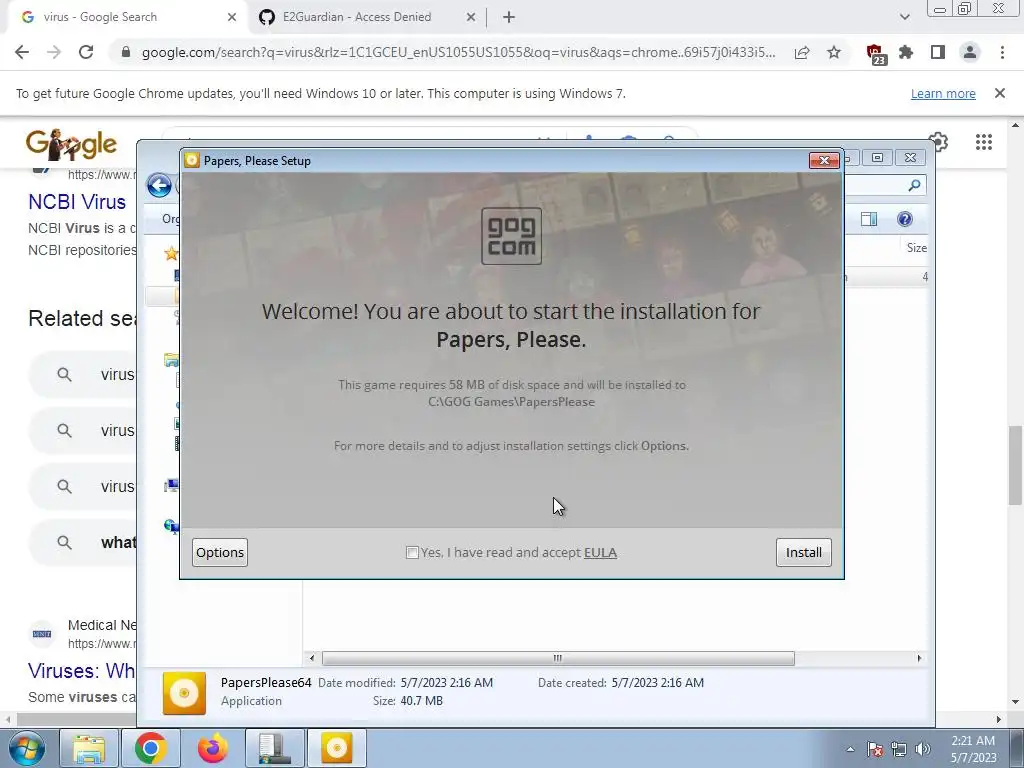This screenshot has width=1024, height=768.
Task: Open the computer tower taskbar app
Action: tap(274, 748)
